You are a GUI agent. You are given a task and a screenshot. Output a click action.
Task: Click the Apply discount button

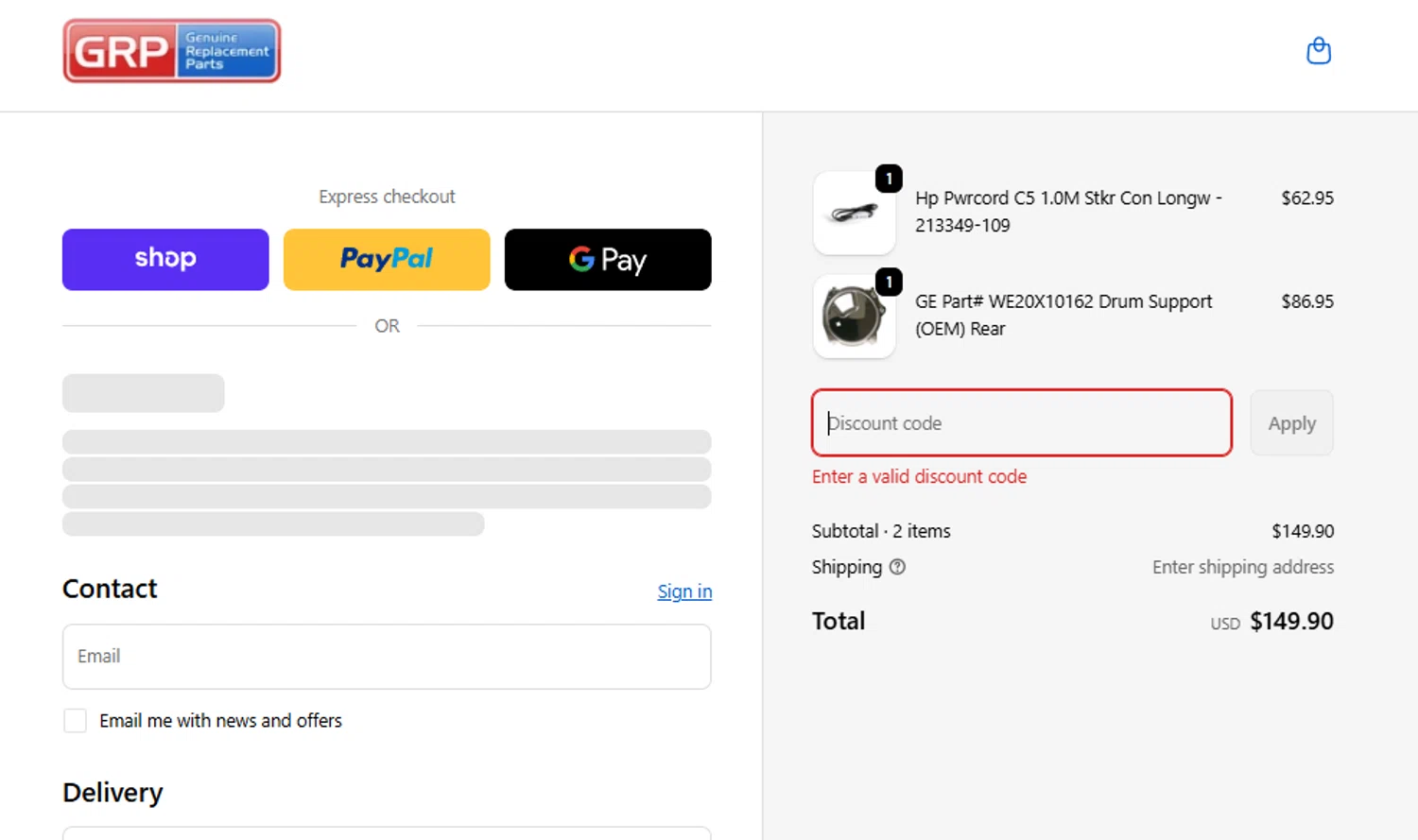pyautogui.click(x=1291, y=423)
